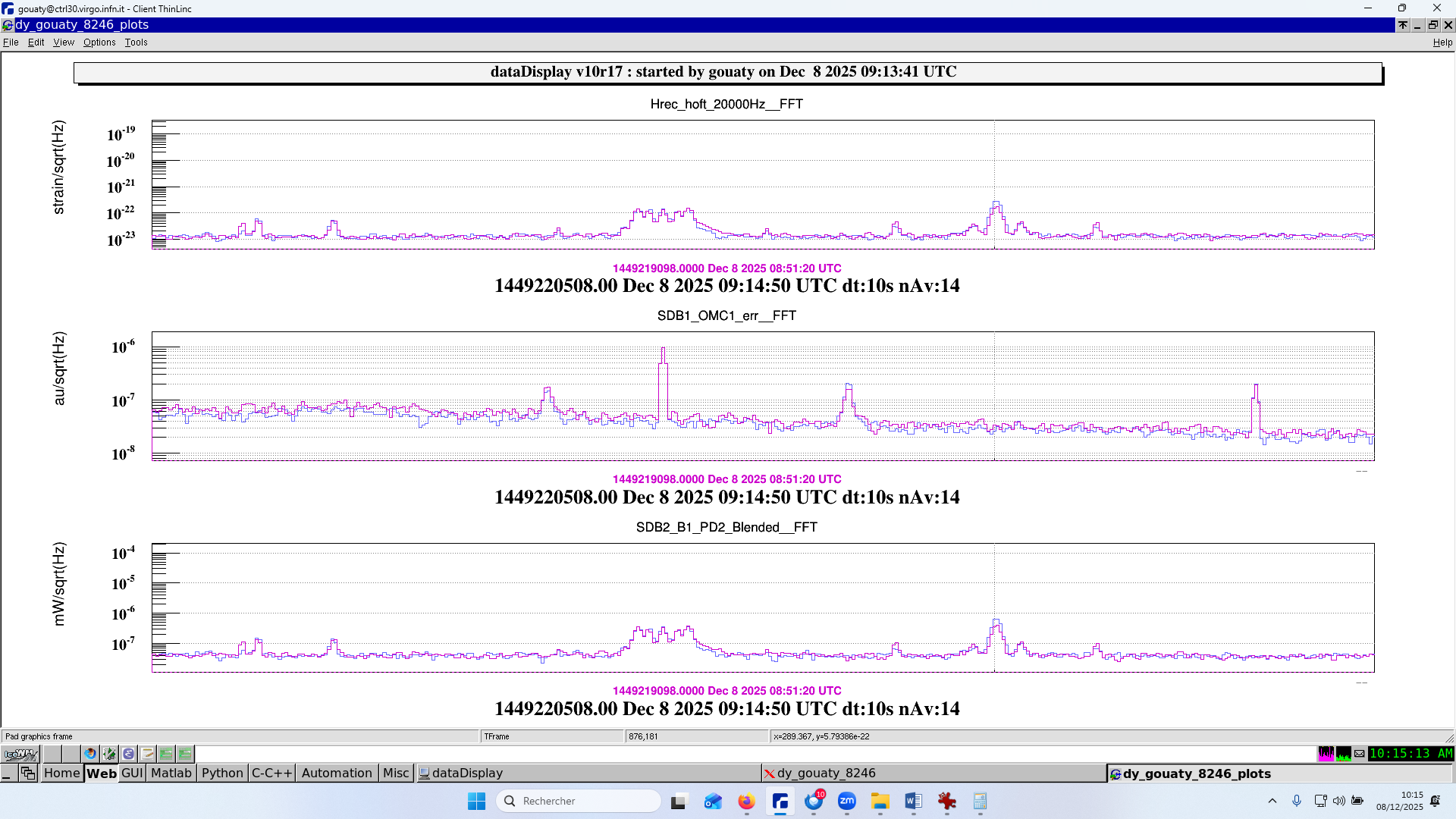This screenshot has height=819, width=1456.
Task: Click magenta CPU monitor graph
Action: [1326, 754]
